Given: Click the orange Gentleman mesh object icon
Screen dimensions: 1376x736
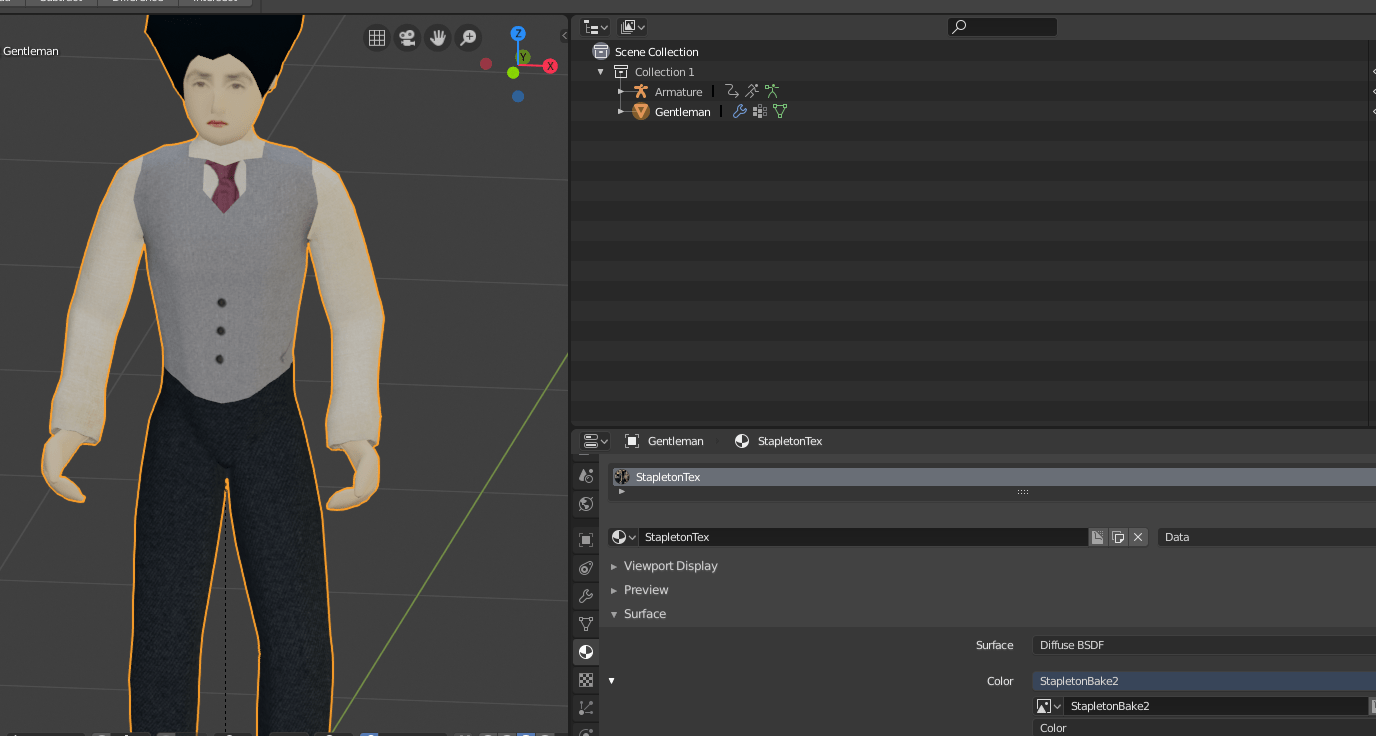Looking at the screenshot, I should (x=641, y=112).
